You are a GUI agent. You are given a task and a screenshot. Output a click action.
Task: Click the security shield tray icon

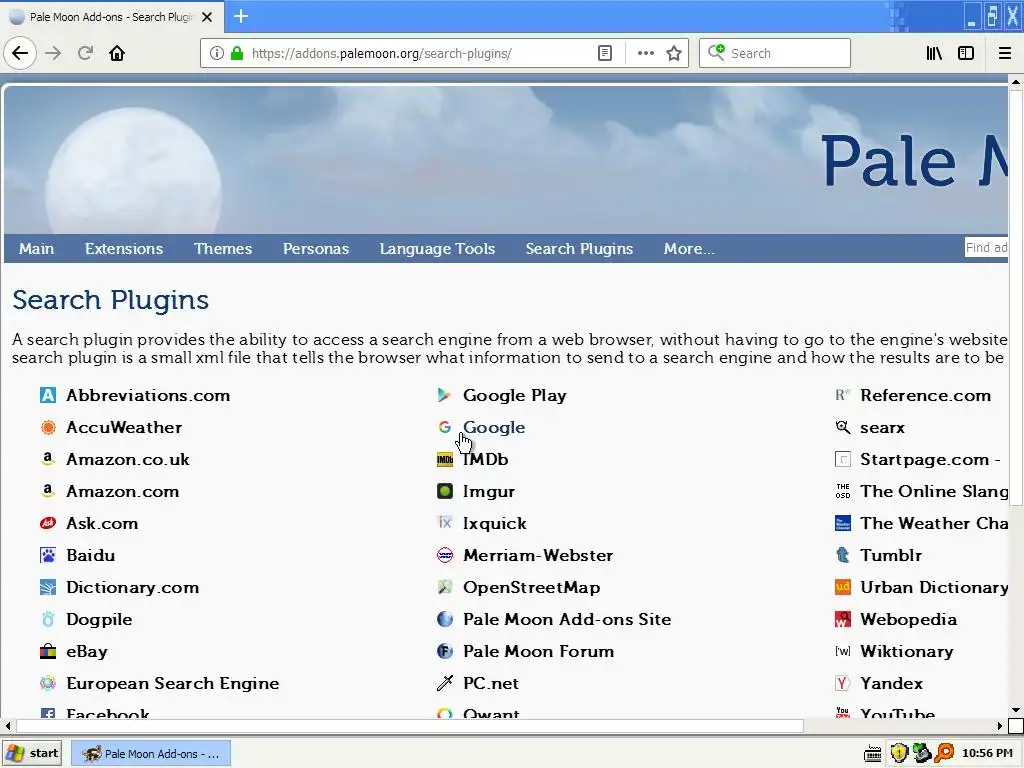coord(899,753)
